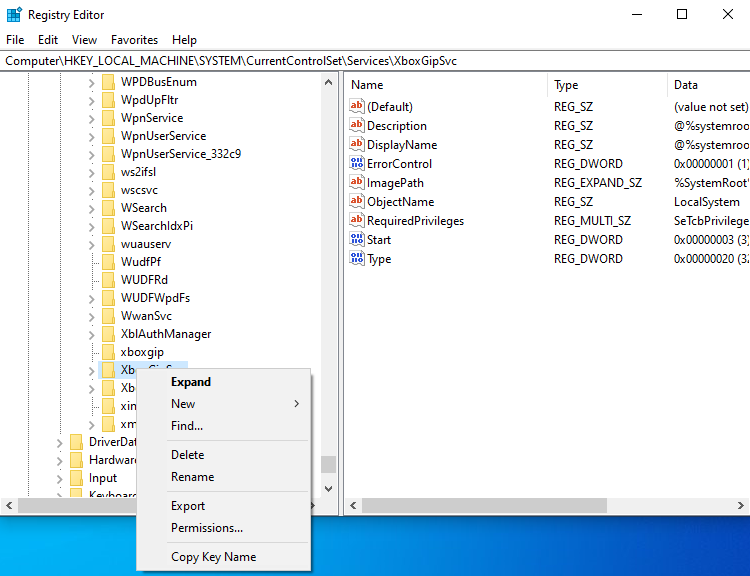Click the wuauserv folder icon

(109, 244)
